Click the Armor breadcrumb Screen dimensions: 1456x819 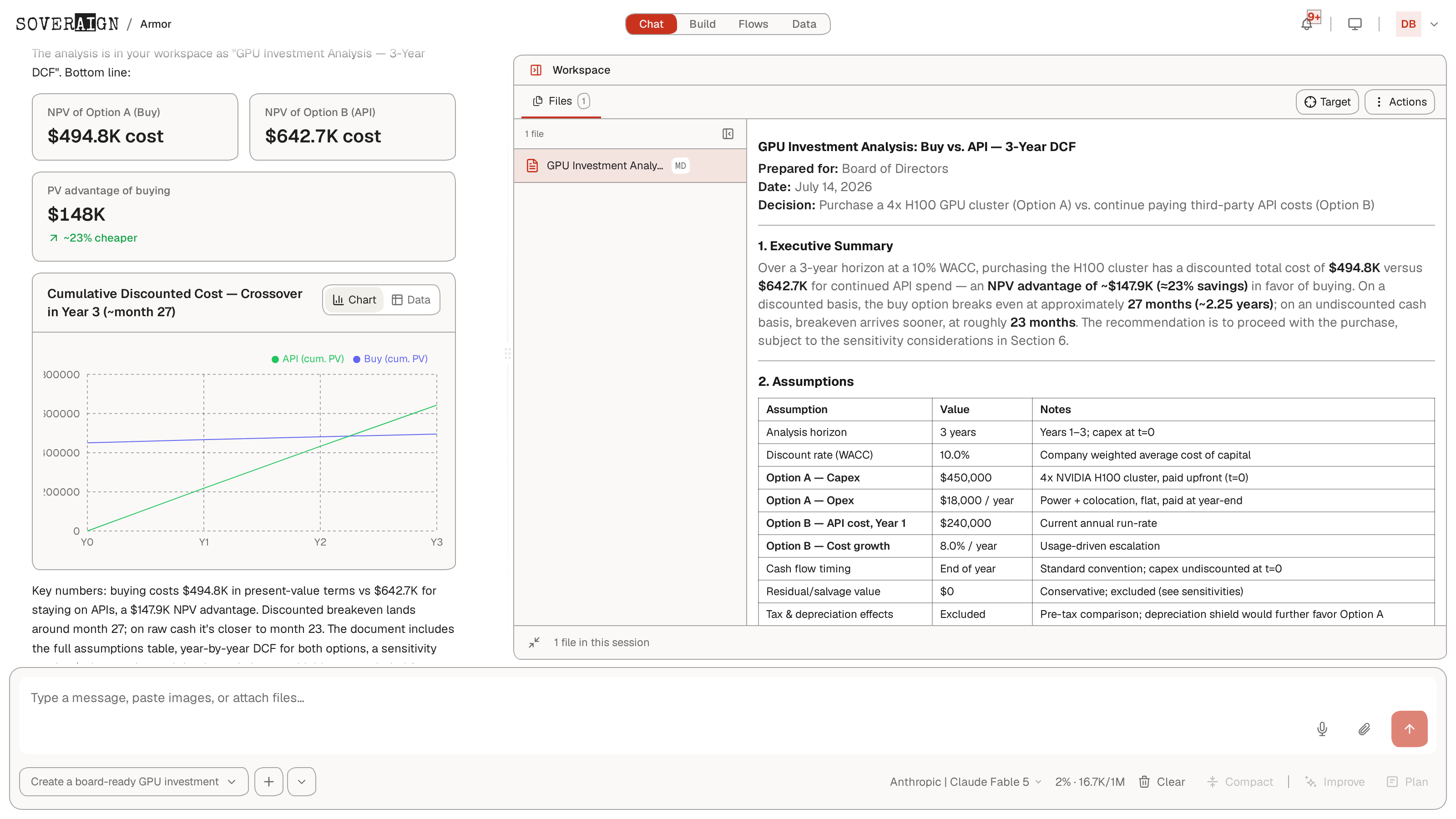(x=156, y=24)
